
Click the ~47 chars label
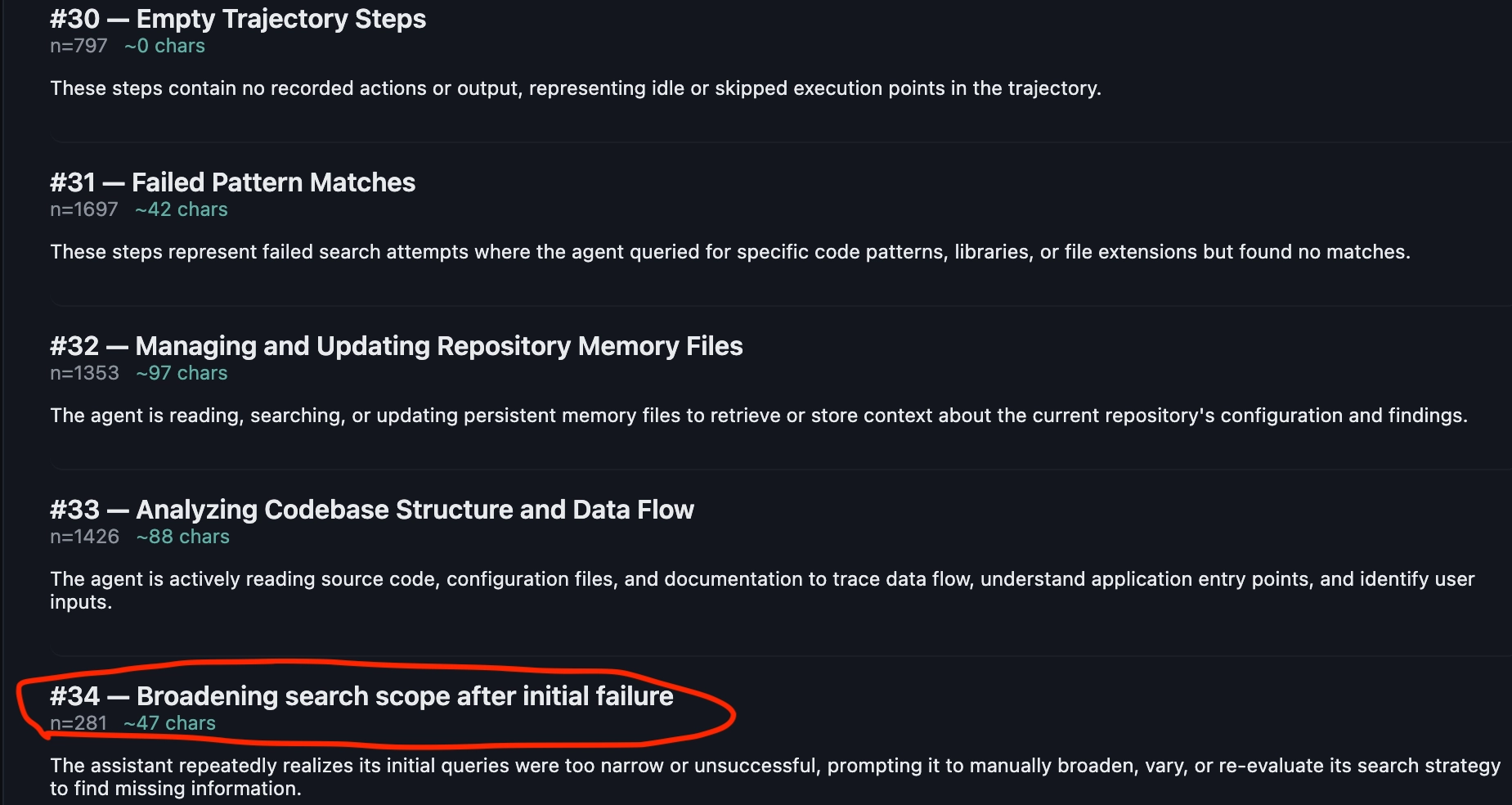[x=169, y=723]
